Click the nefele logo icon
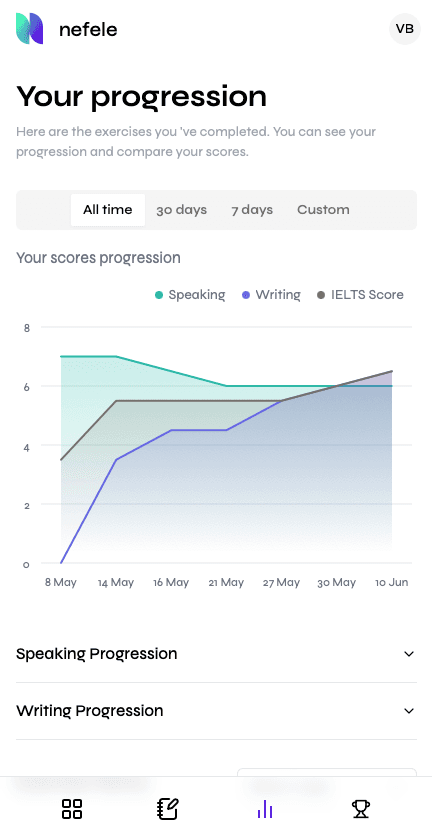432x840 pixels. pyautogui.click(x=29, y=28)
